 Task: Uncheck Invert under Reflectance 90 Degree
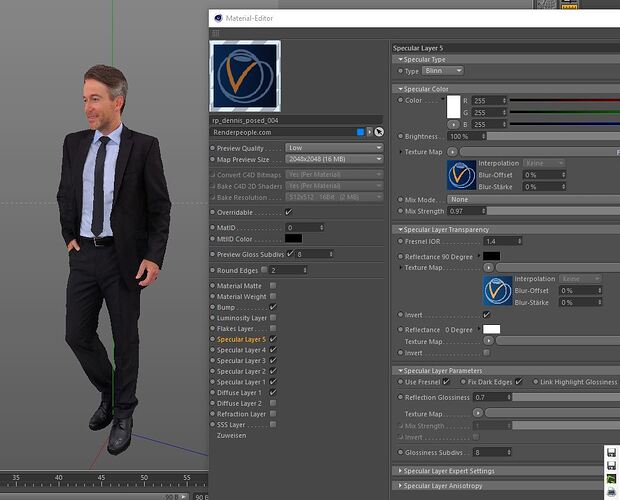[x=486, y=315]
